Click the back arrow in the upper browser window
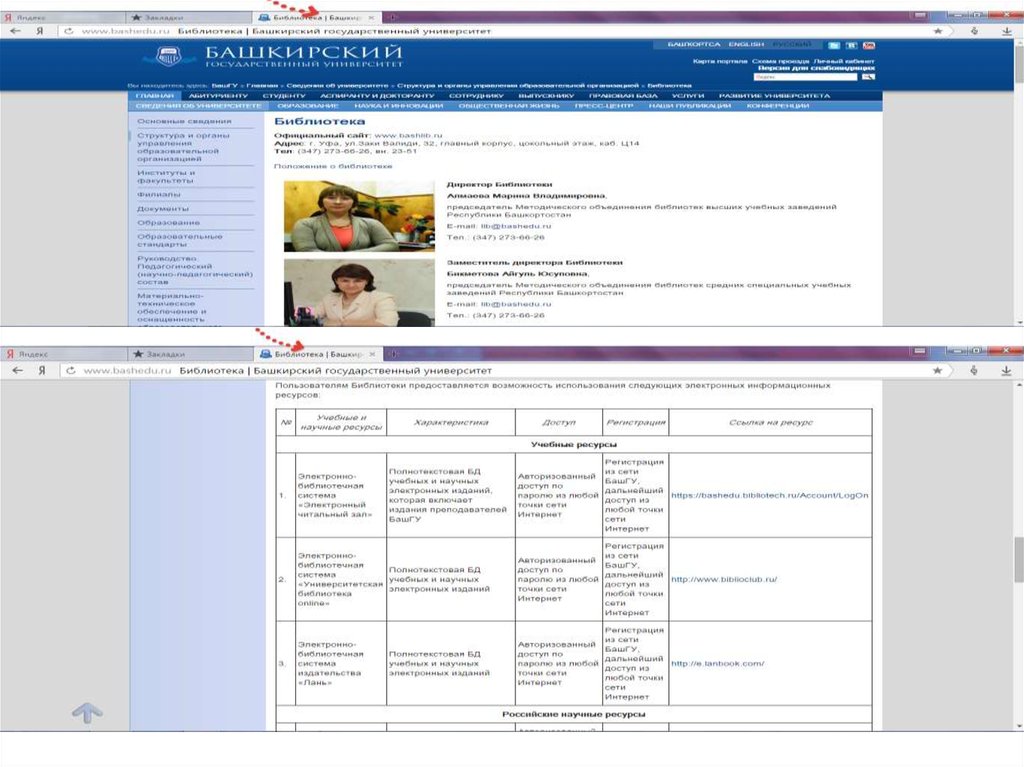The width and height of the screenshot is (1024, 767). (x=15, y=32)
